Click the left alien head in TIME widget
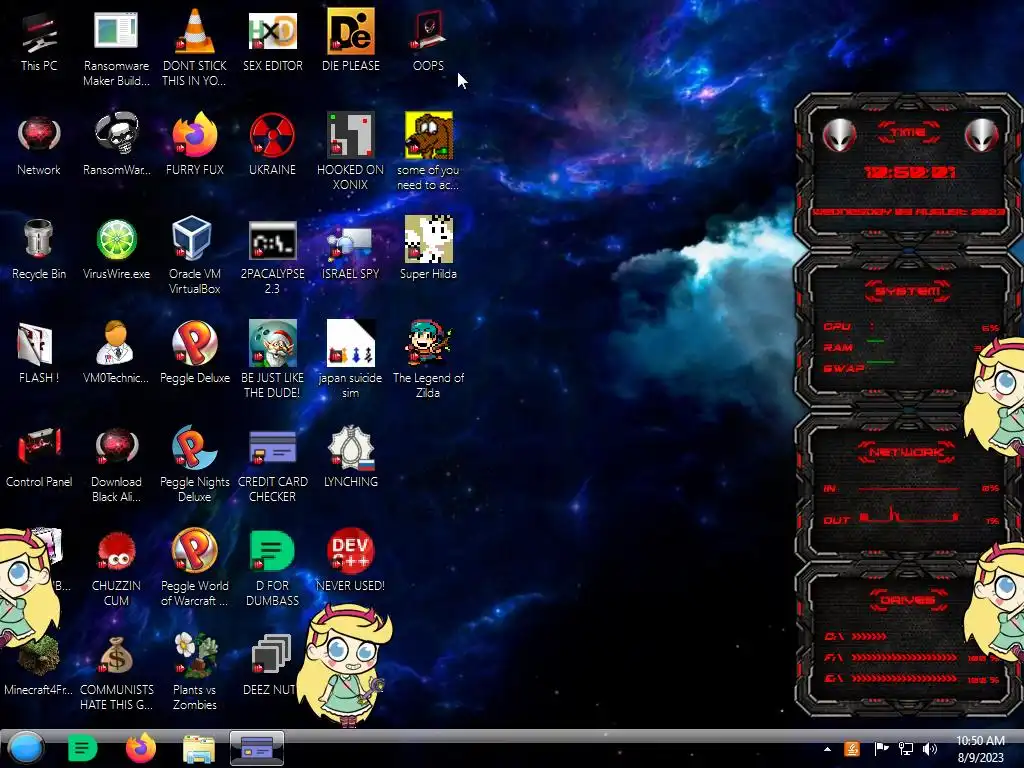1024x768 pixels. point(839,136)
